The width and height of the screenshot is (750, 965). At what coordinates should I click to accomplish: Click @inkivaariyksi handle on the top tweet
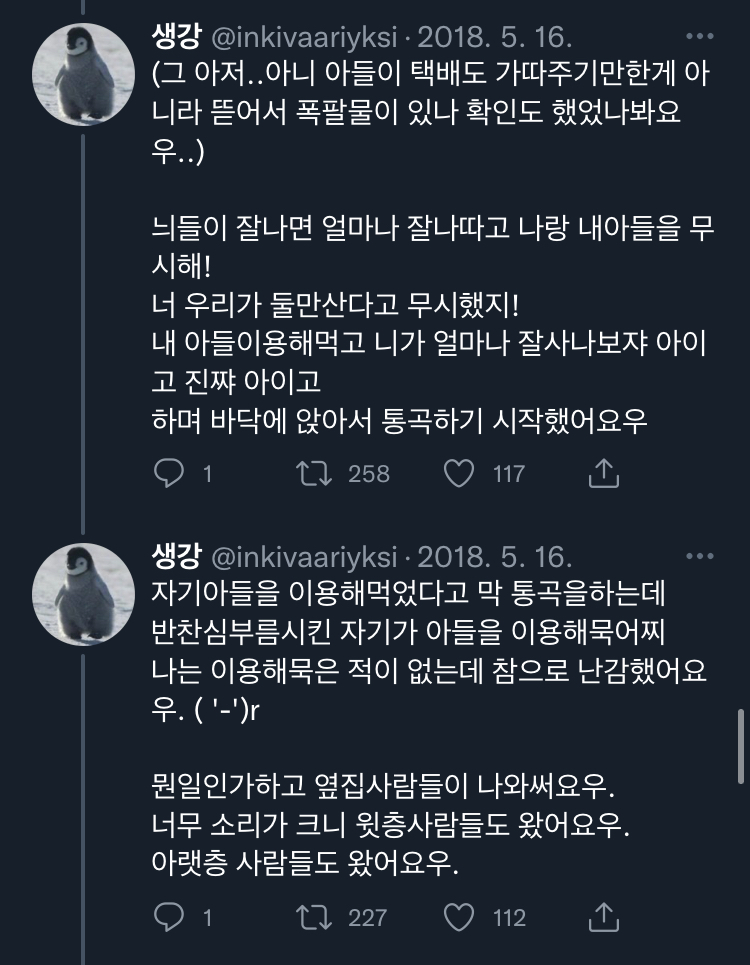(x=304, y=39)
